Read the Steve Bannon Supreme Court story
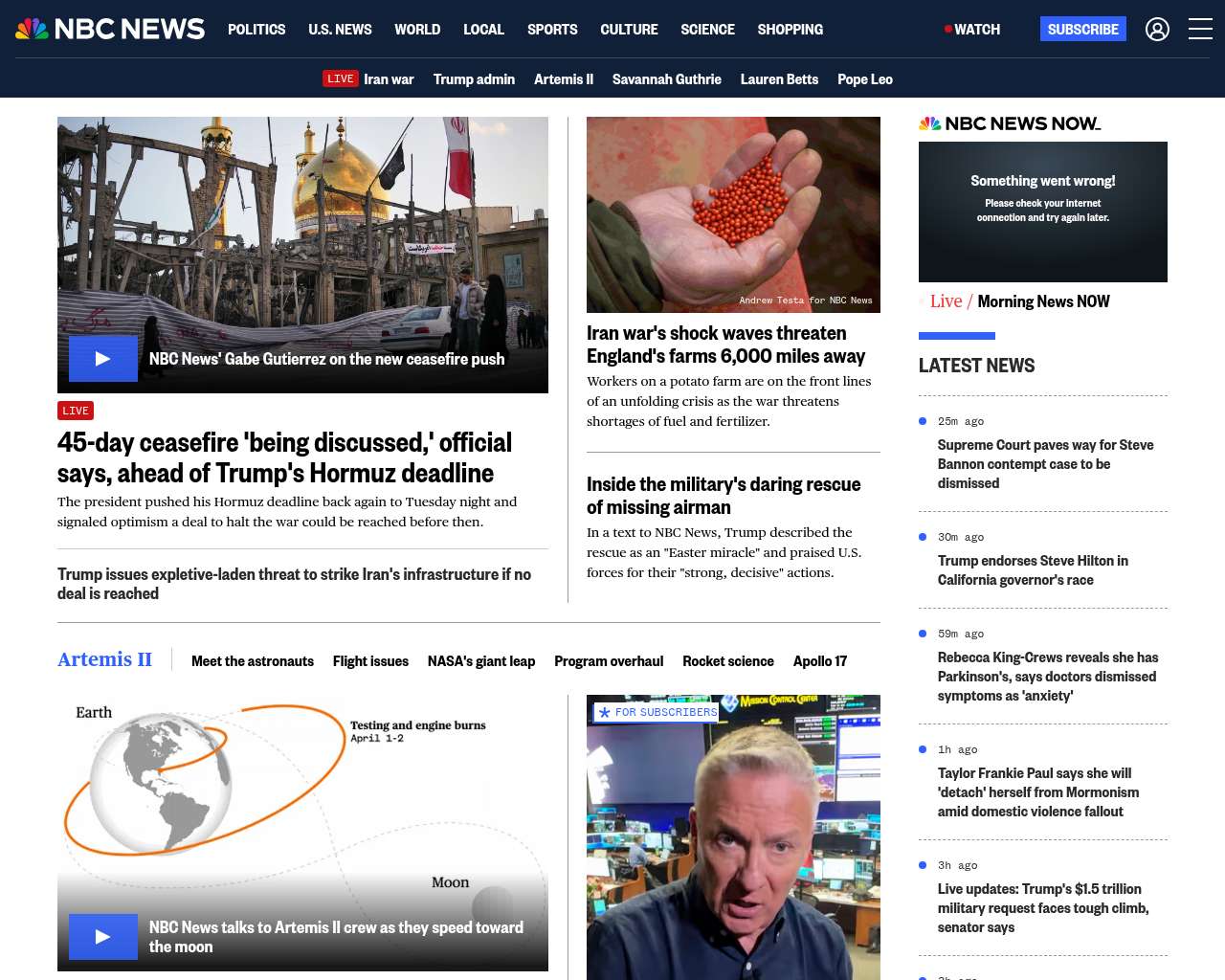This screenshot has height=980, width=1225. point(1045,464)
